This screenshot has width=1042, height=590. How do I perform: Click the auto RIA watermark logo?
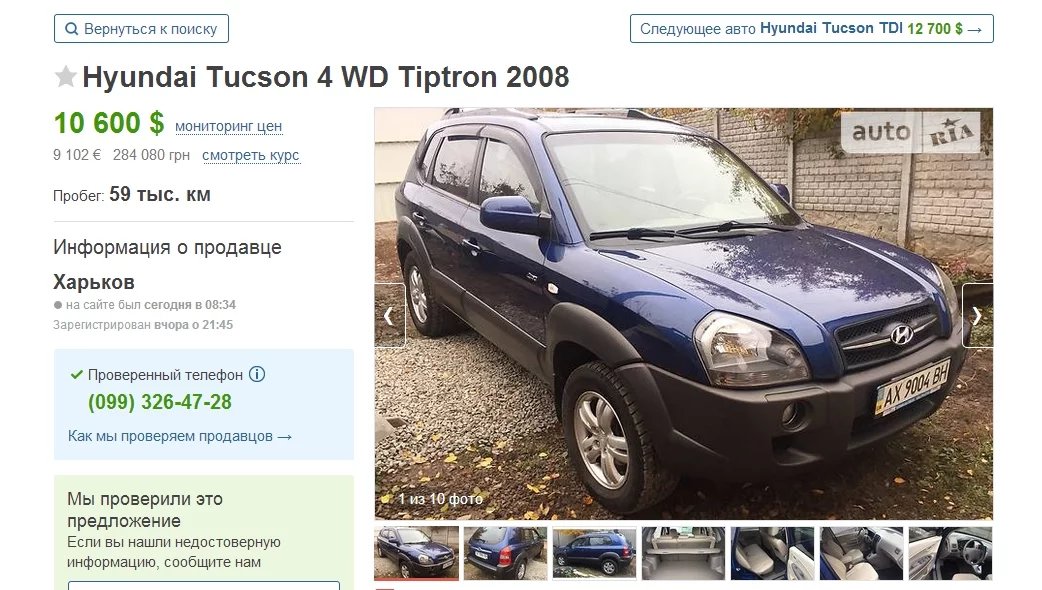point(910,132)
